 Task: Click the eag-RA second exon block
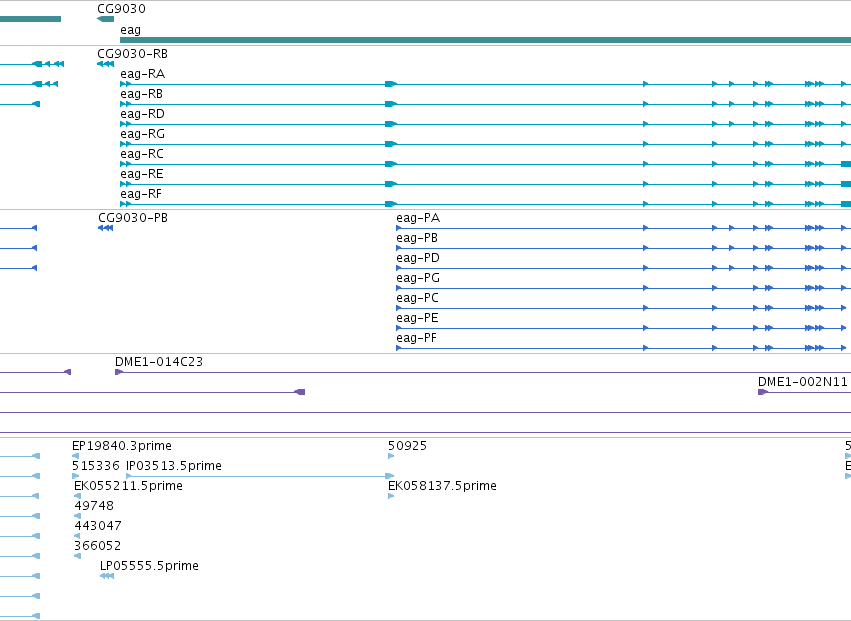click(391, 84)
